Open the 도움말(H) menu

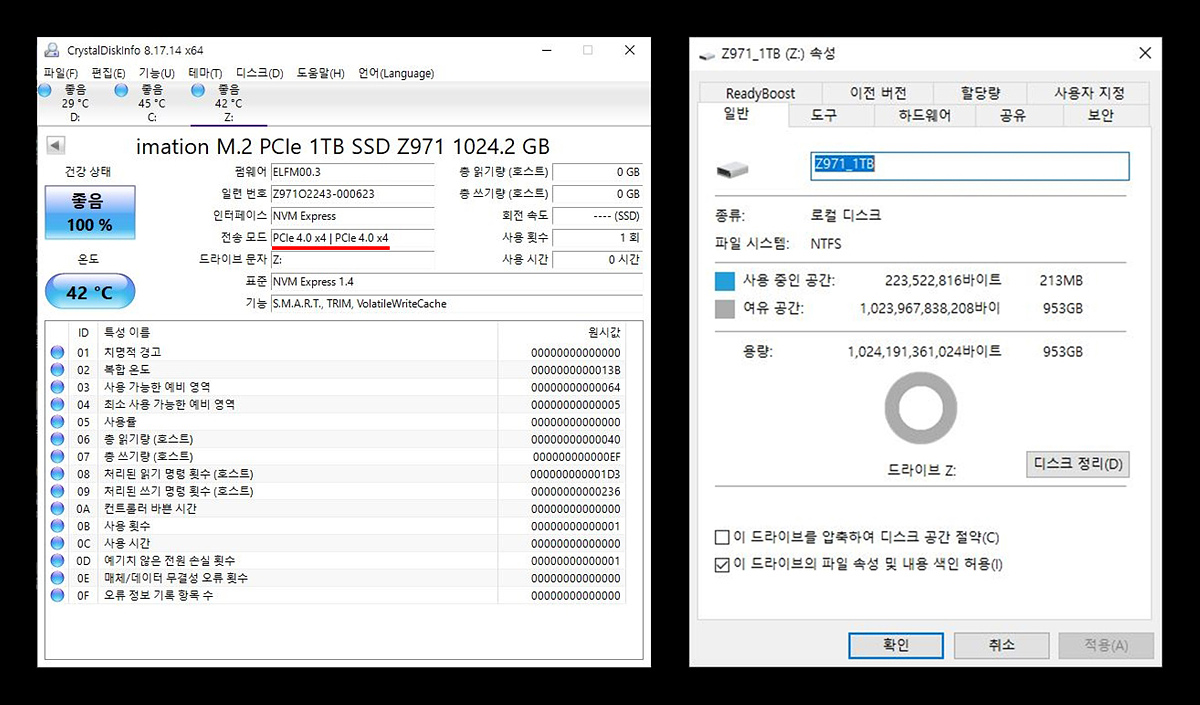(320, 73)
